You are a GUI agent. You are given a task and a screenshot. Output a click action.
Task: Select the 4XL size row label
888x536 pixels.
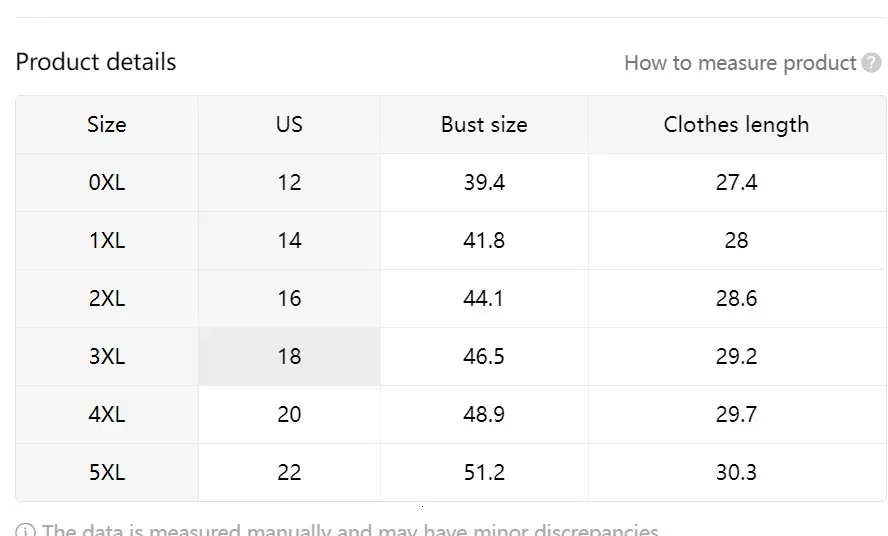click(107, 414)
